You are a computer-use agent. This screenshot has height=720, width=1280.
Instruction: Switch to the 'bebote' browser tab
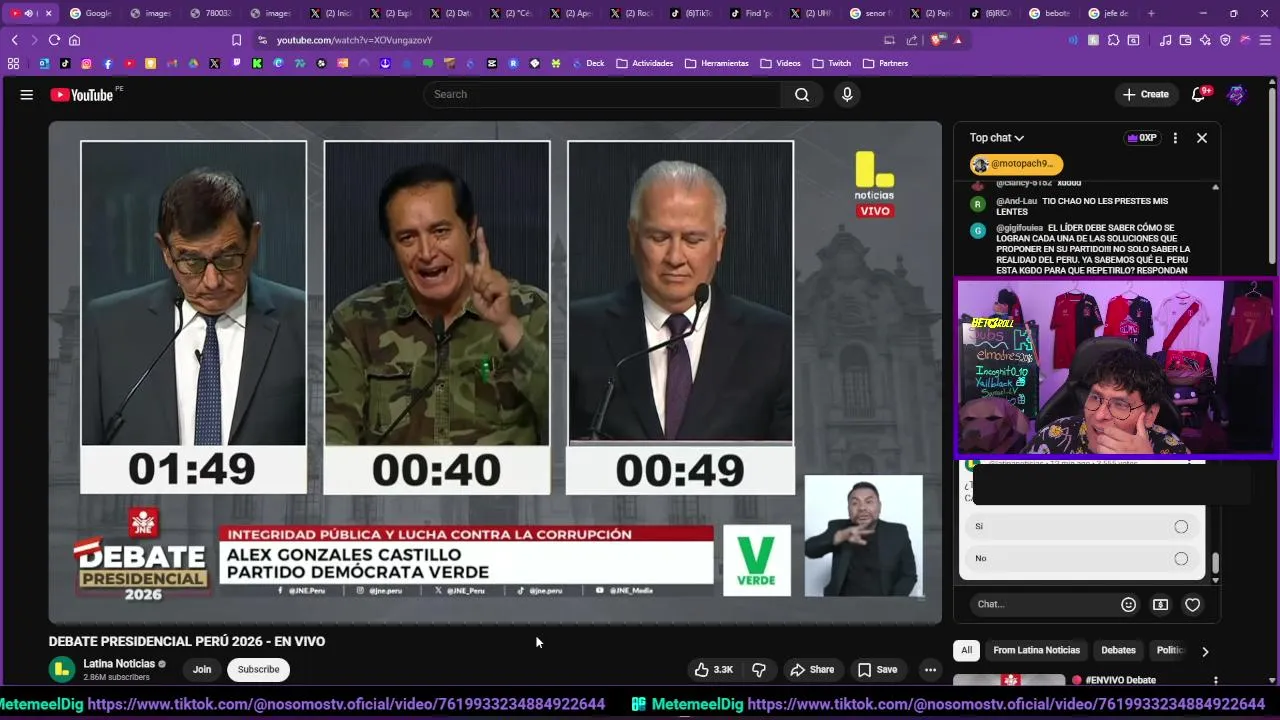click(x=1049, y=13)
